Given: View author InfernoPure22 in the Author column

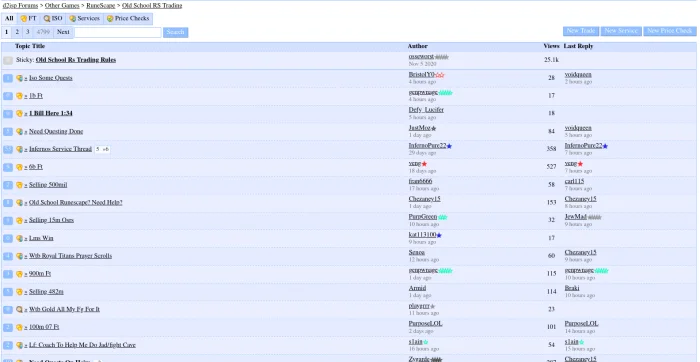Looking at the screenshot, I should (x=427, y=146).
